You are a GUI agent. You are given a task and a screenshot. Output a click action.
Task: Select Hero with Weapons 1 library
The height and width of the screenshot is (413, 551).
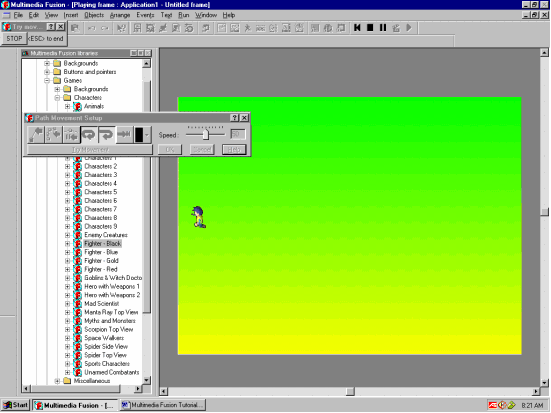[112, 286]
